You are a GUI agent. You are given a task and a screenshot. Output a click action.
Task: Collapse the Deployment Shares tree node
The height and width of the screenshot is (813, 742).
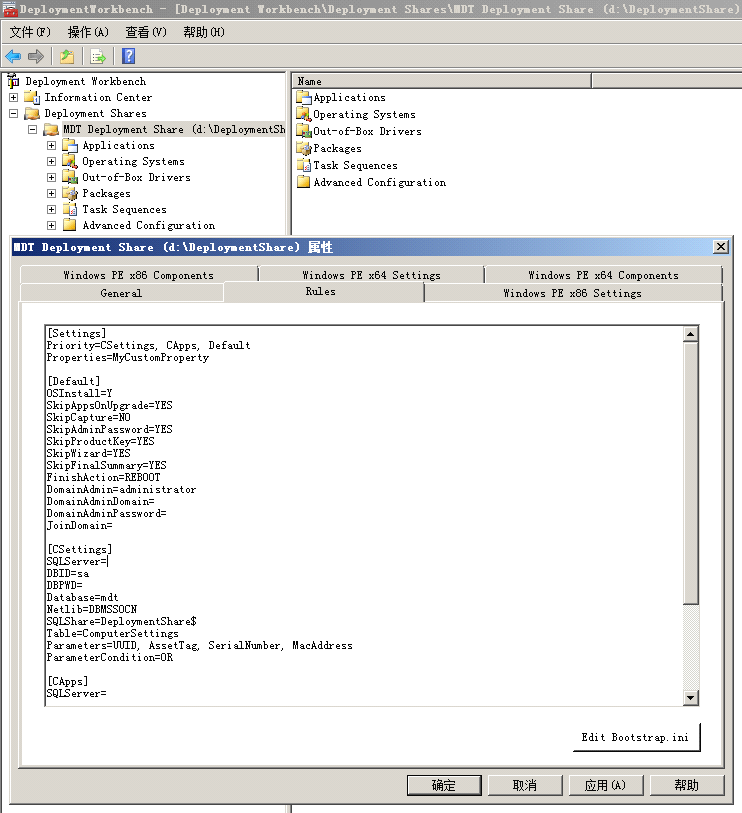click(x=13, y=114)
